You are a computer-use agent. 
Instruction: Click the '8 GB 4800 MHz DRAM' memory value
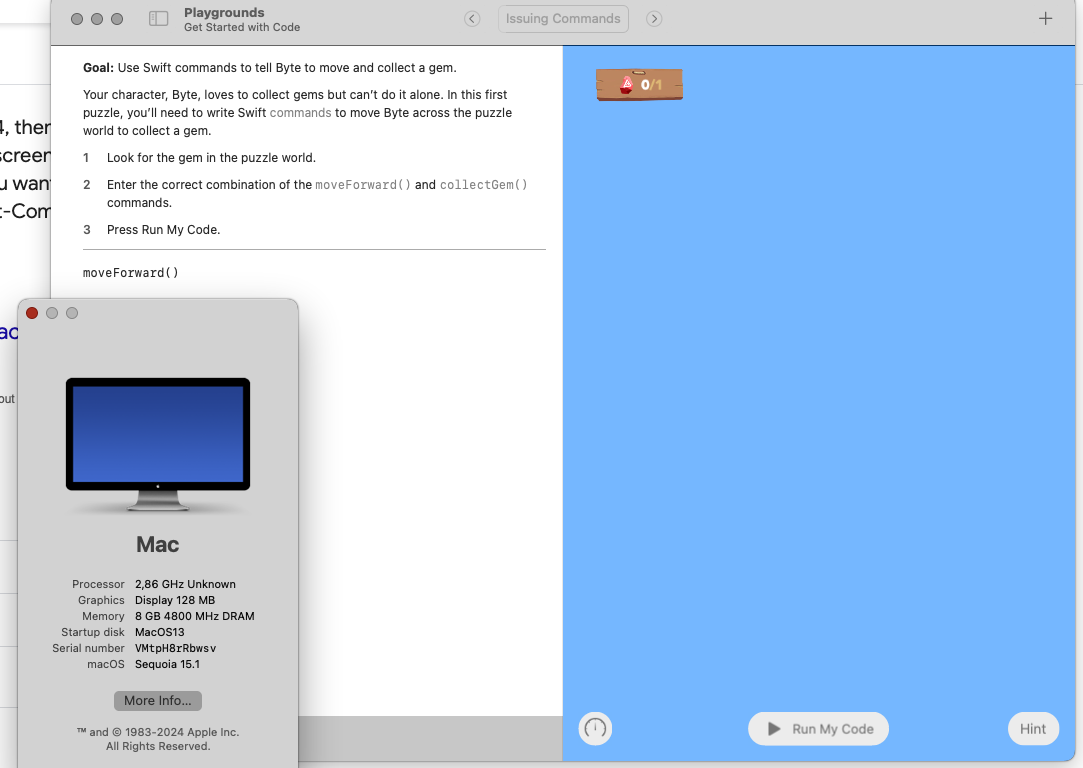point(195,616)
